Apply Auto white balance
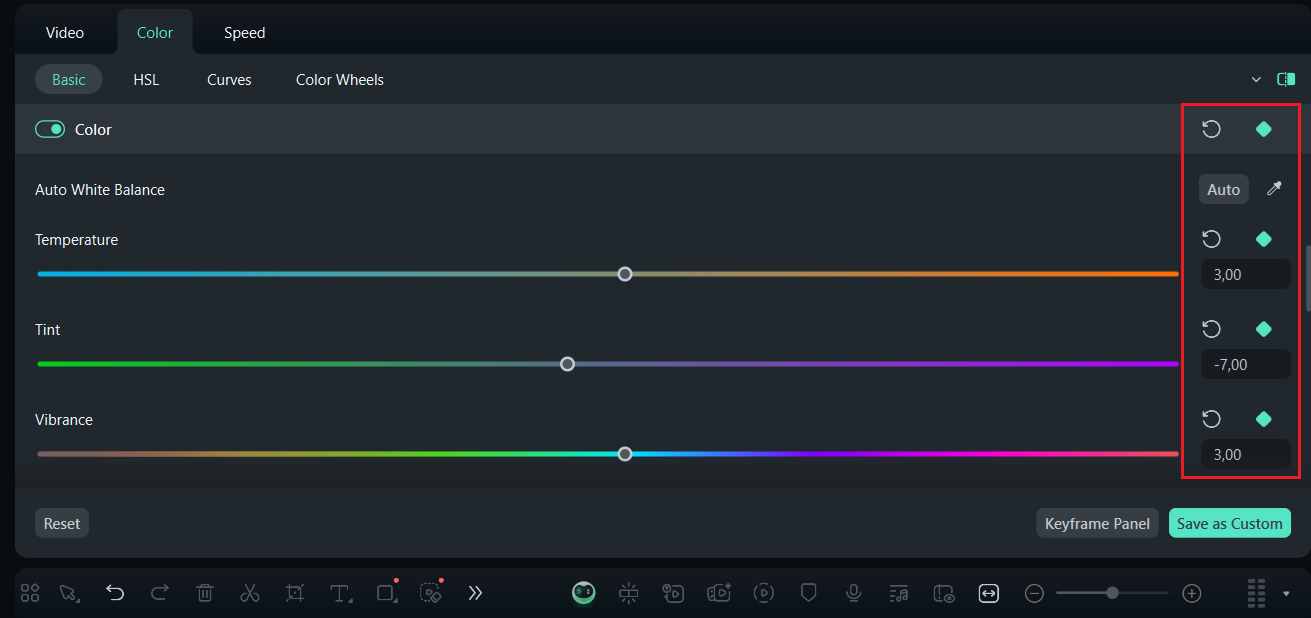The width and height of the screenshot is (1311, 618). [1223, 189]
